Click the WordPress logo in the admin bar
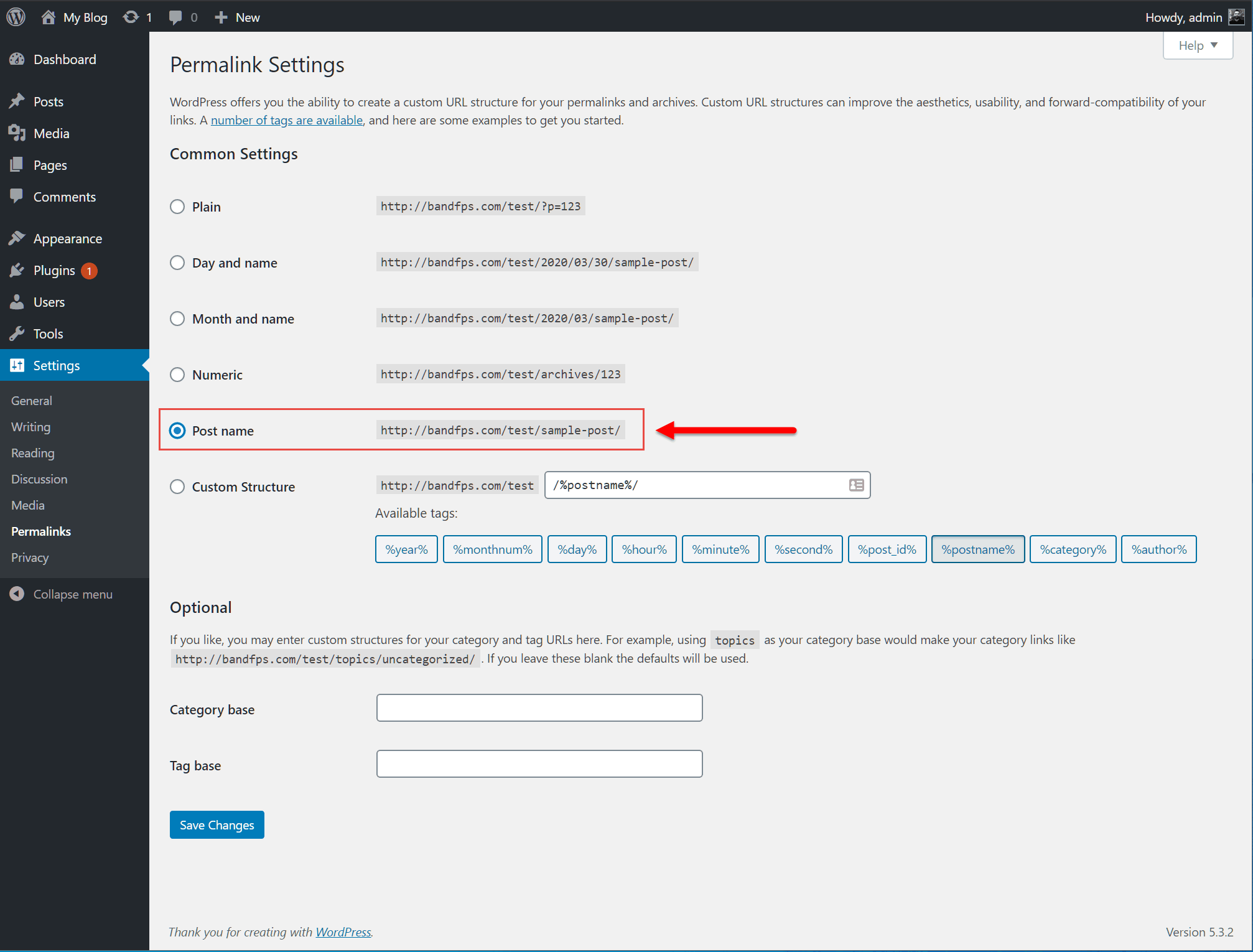 15,16
